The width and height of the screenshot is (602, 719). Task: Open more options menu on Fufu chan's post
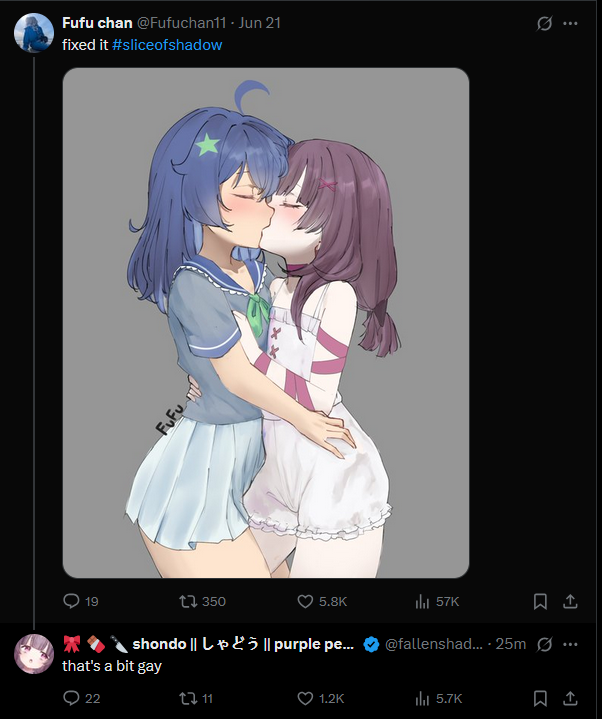point(570,23)
